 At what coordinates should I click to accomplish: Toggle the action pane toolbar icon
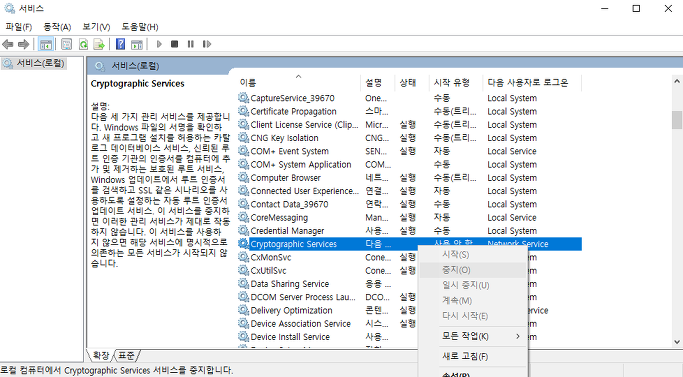click(137, 44)
